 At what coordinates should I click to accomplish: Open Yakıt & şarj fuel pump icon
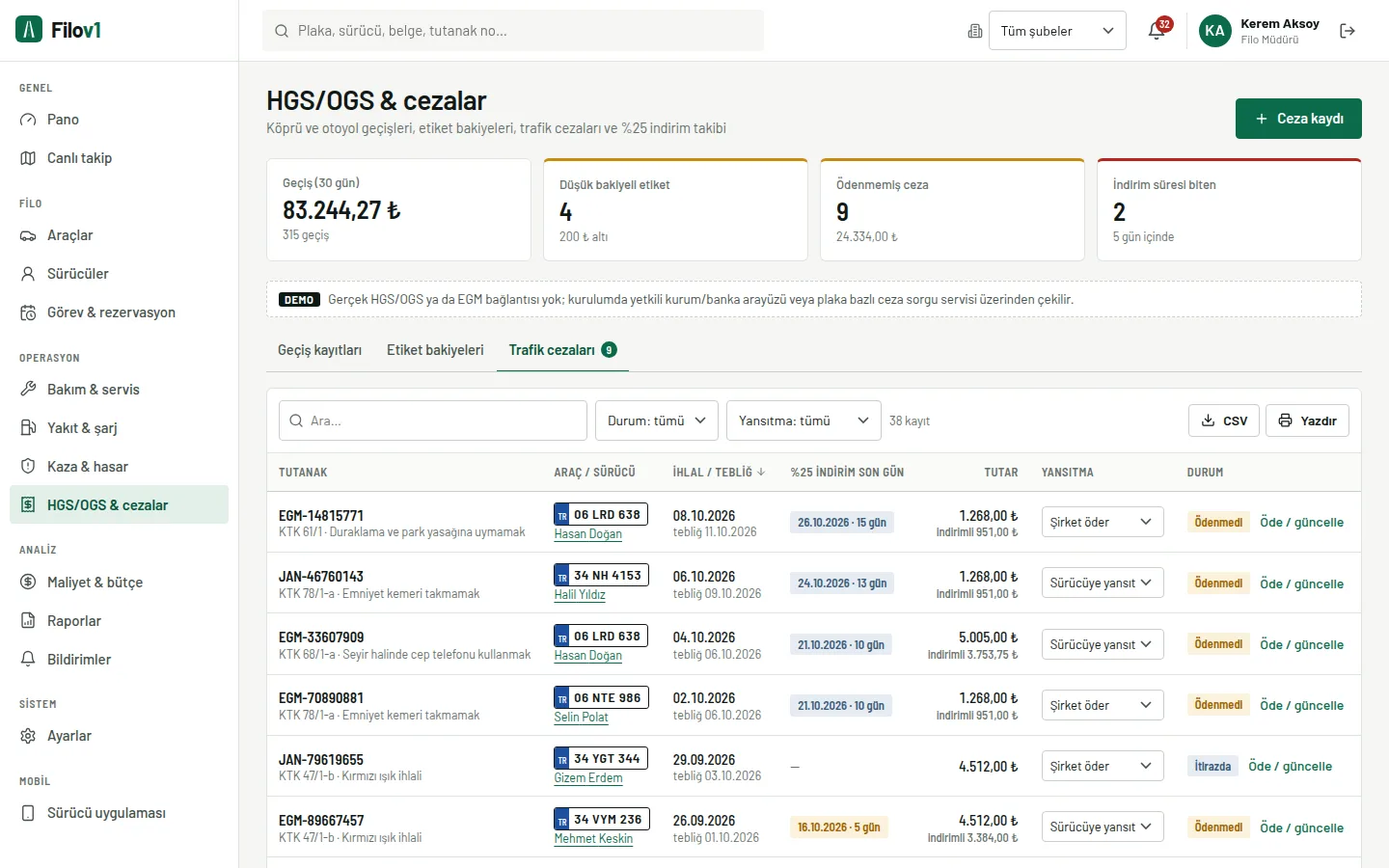[28, 428]
